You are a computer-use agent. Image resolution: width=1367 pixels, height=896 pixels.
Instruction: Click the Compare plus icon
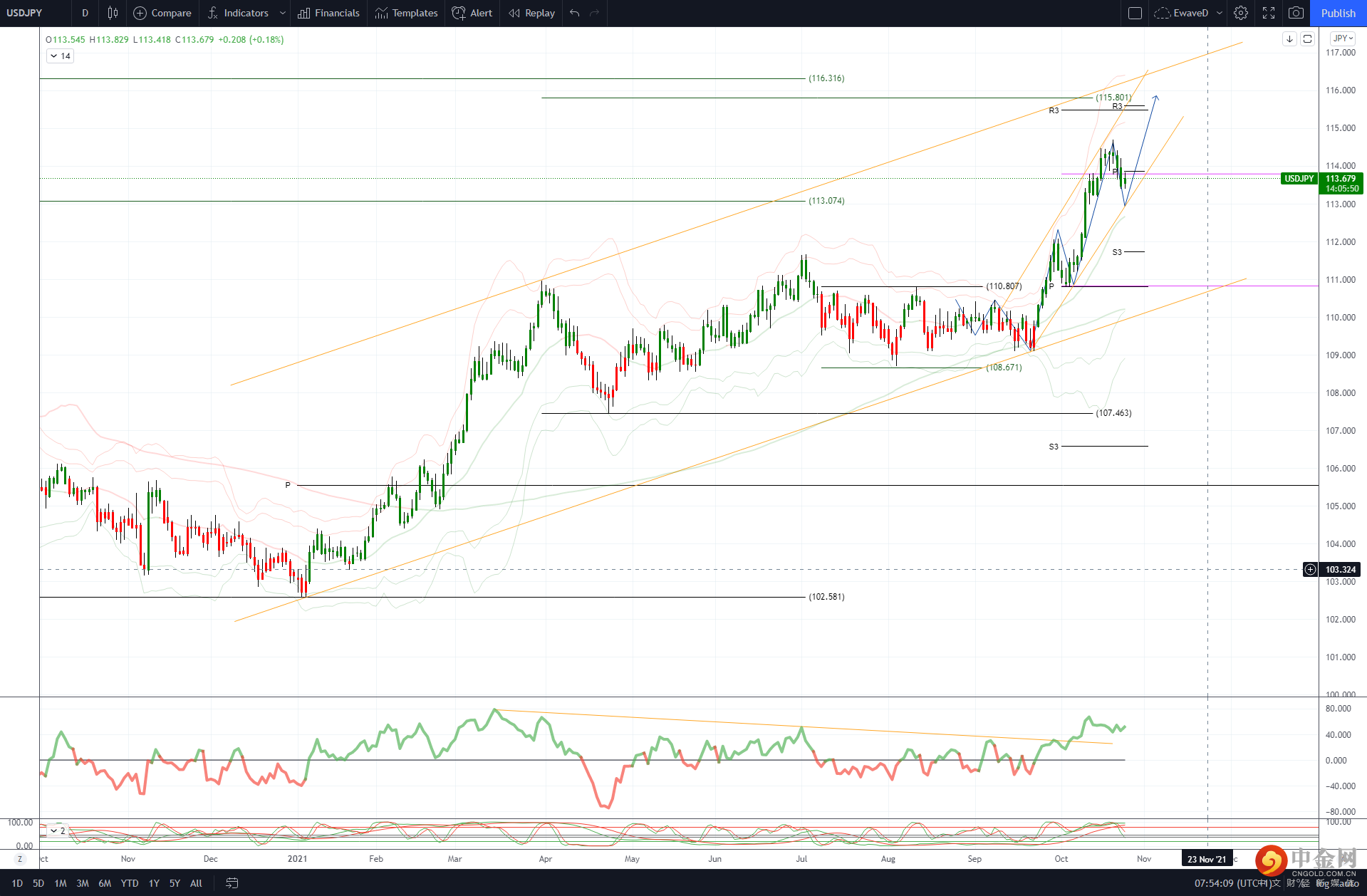tap(140, 13)
